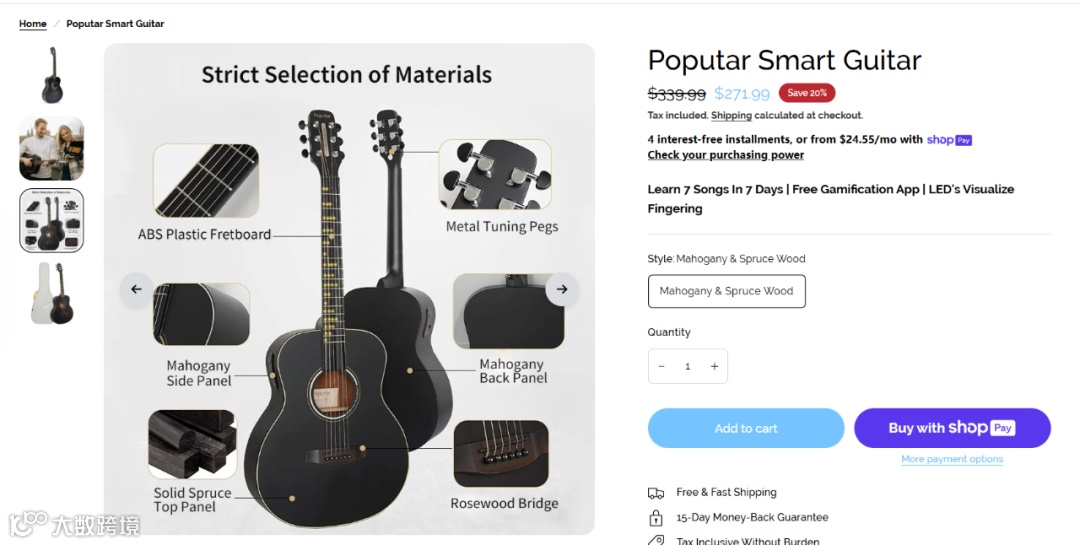Viewport: 1080px width, 545px height.
Task: Click the Shop Pay logo badge
Action: click(949, 140)
